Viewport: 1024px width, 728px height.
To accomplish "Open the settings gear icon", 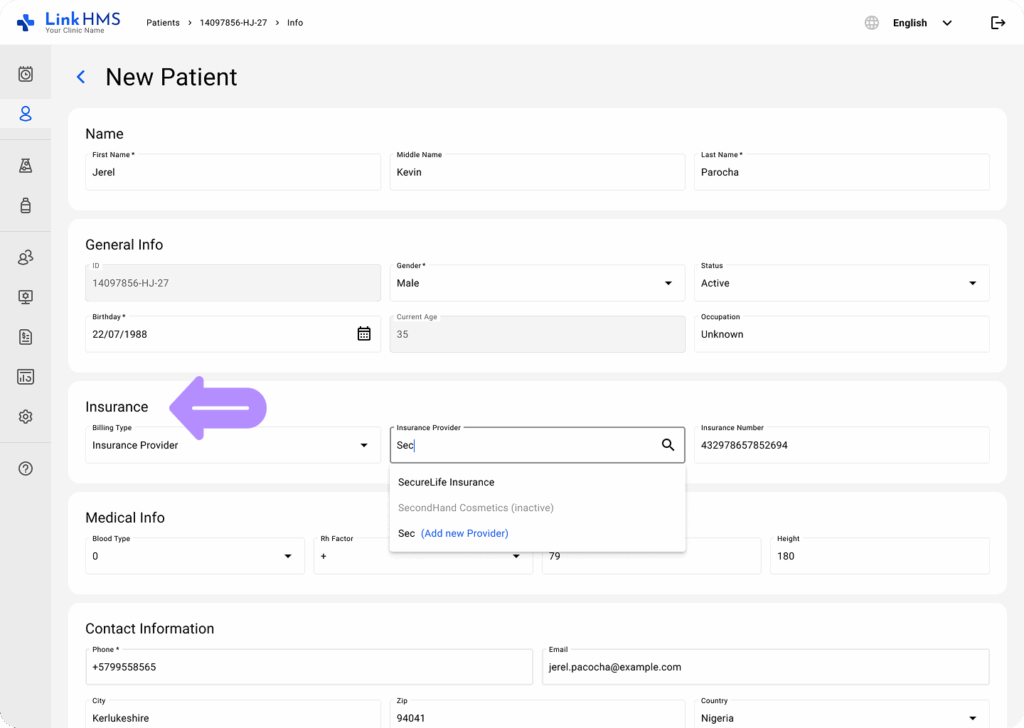I will [25, 416].
